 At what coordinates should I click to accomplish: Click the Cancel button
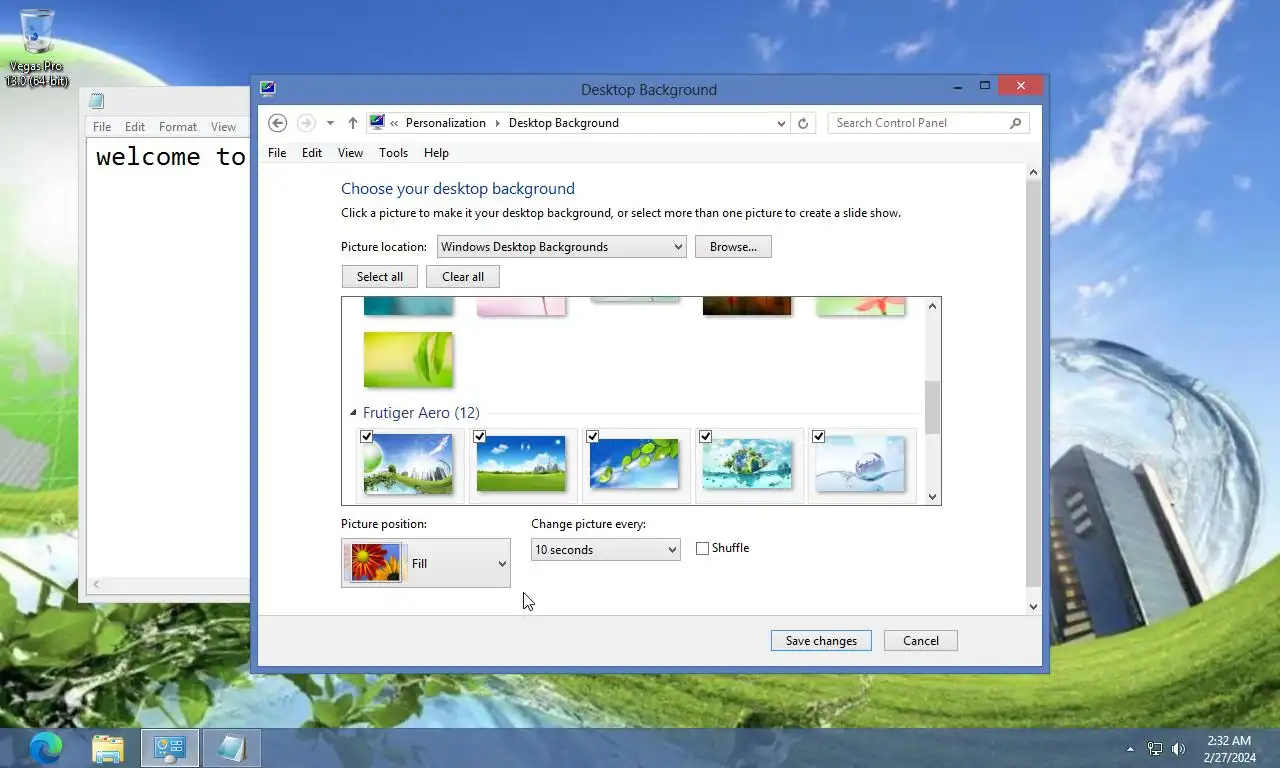(921, 641)
